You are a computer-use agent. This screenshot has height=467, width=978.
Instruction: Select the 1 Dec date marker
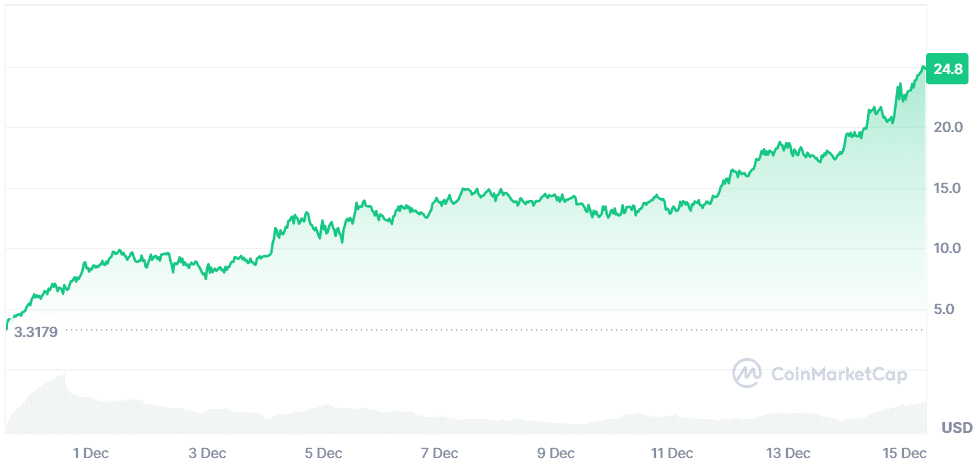pos(91,453)
